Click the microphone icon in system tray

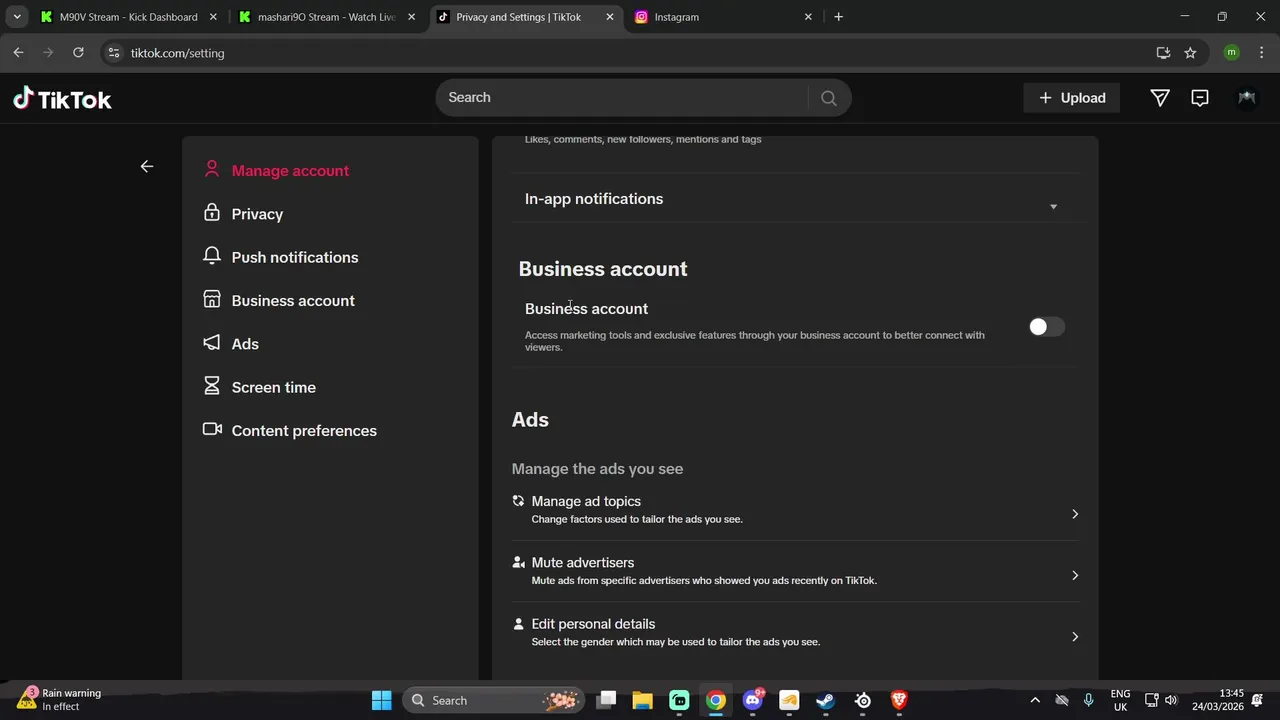tap(1088, 700)
